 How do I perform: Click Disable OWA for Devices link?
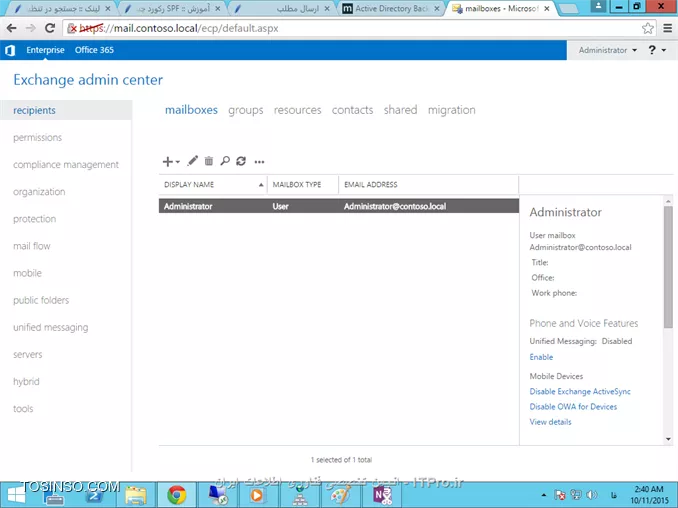[573, 407]
